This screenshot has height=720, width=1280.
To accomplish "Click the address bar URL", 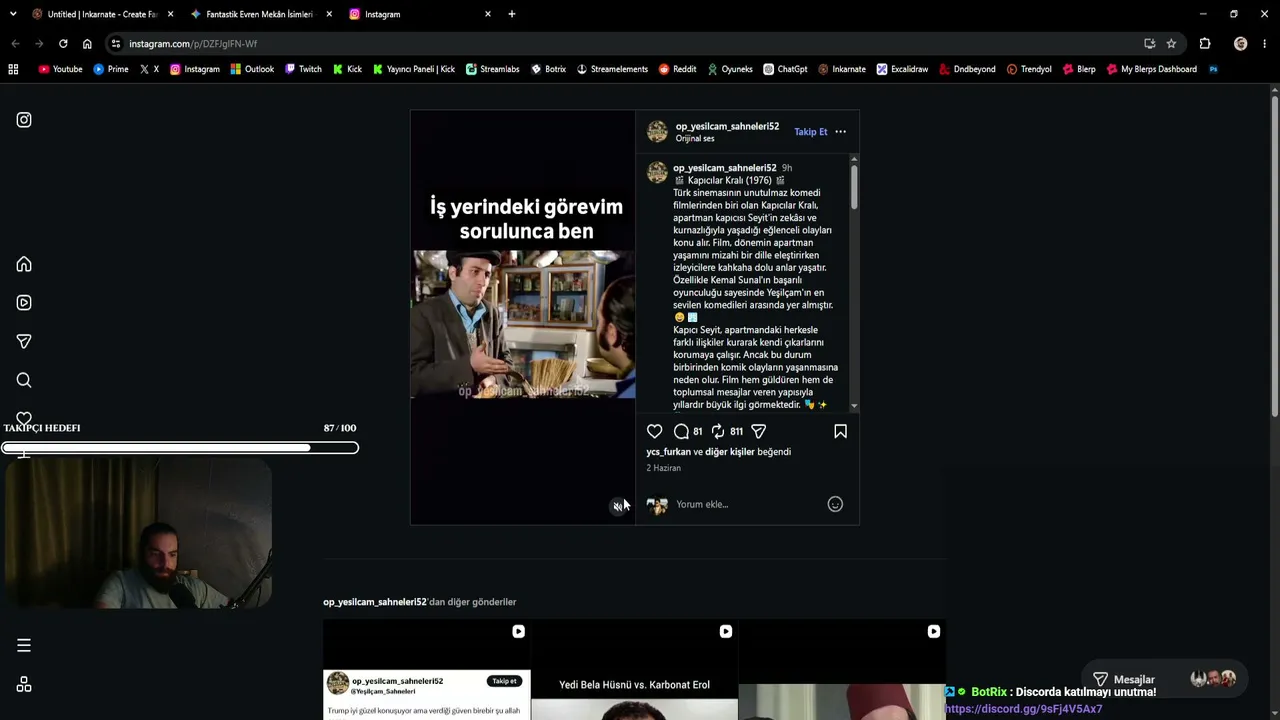I will [x=193, y=44].
